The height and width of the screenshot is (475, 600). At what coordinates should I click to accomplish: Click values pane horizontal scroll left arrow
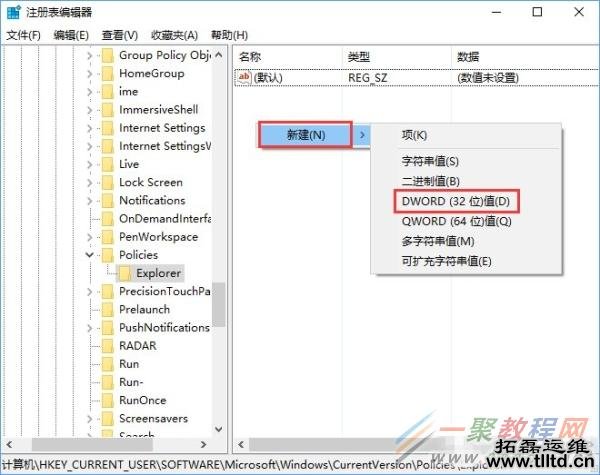coord(241,445)
